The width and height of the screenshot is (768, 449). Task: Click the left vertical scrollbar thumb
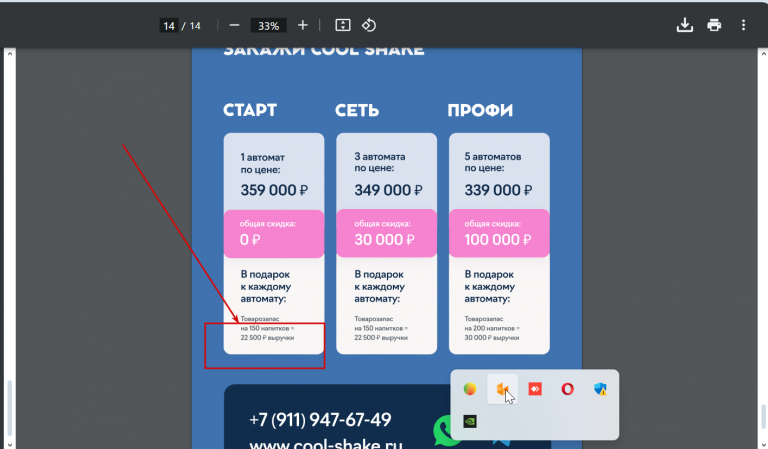(10, 407)
